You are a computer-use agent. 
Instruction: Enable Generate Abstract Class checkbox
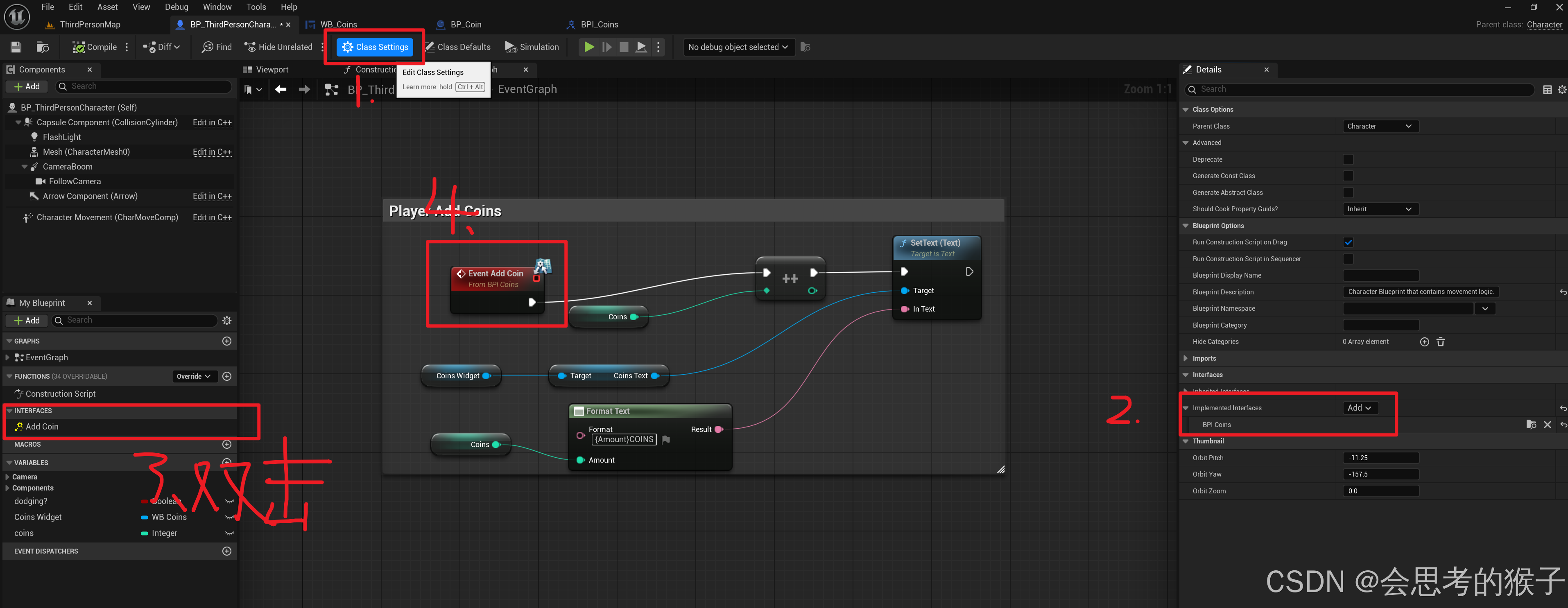1348,192
